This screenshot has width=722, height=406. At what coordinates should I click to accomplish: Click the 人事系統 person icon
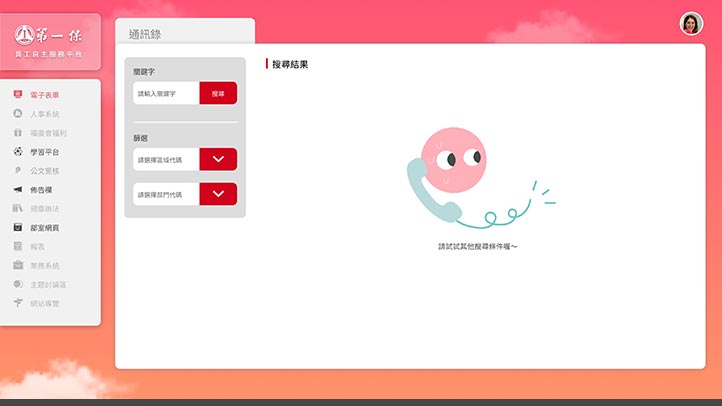click(x=18, y=114)
